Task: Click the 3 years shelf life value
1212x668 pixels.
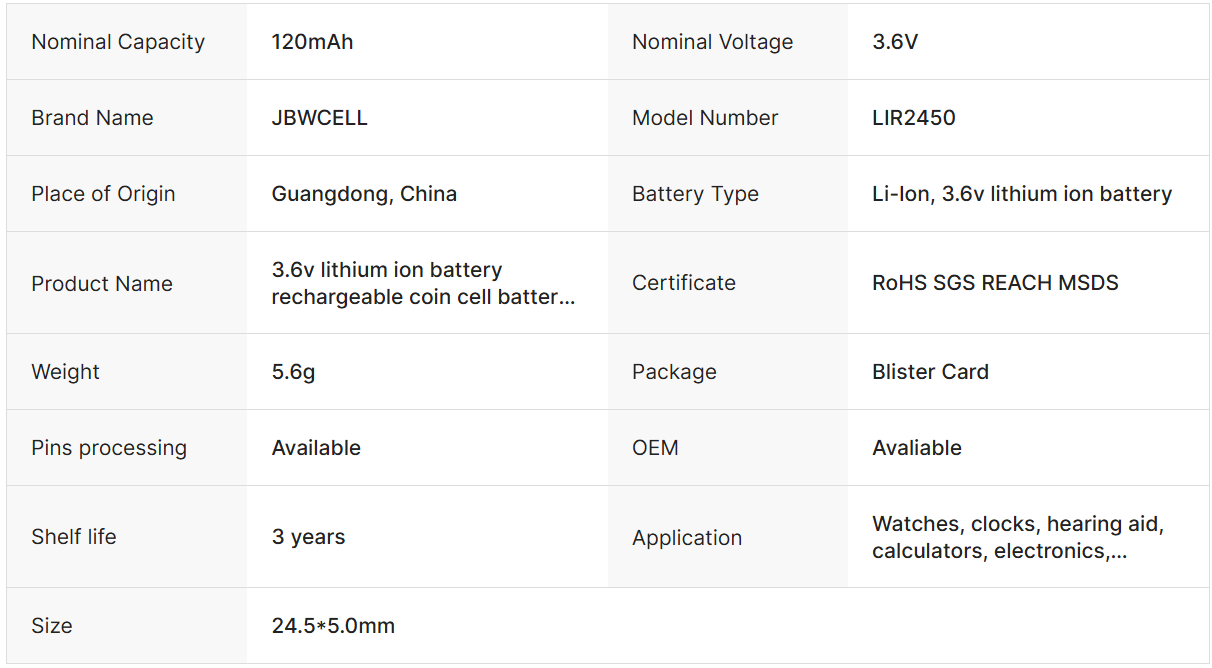Action: pos(308,537)
